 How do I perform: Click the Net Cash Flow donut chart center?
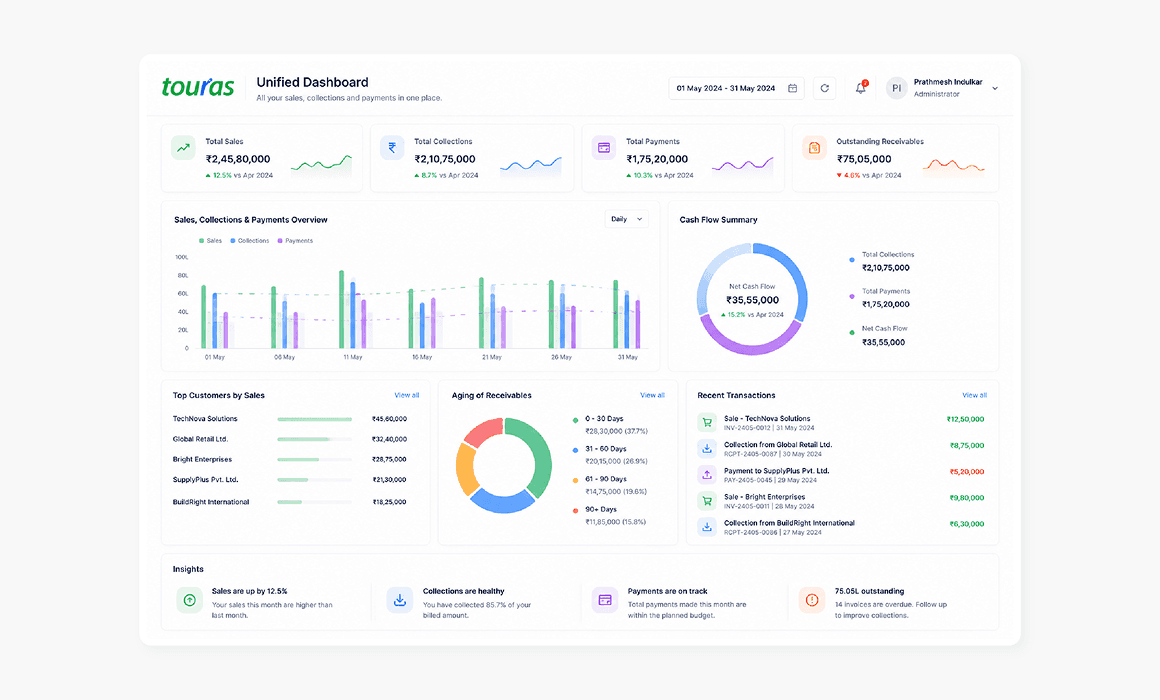752,299
